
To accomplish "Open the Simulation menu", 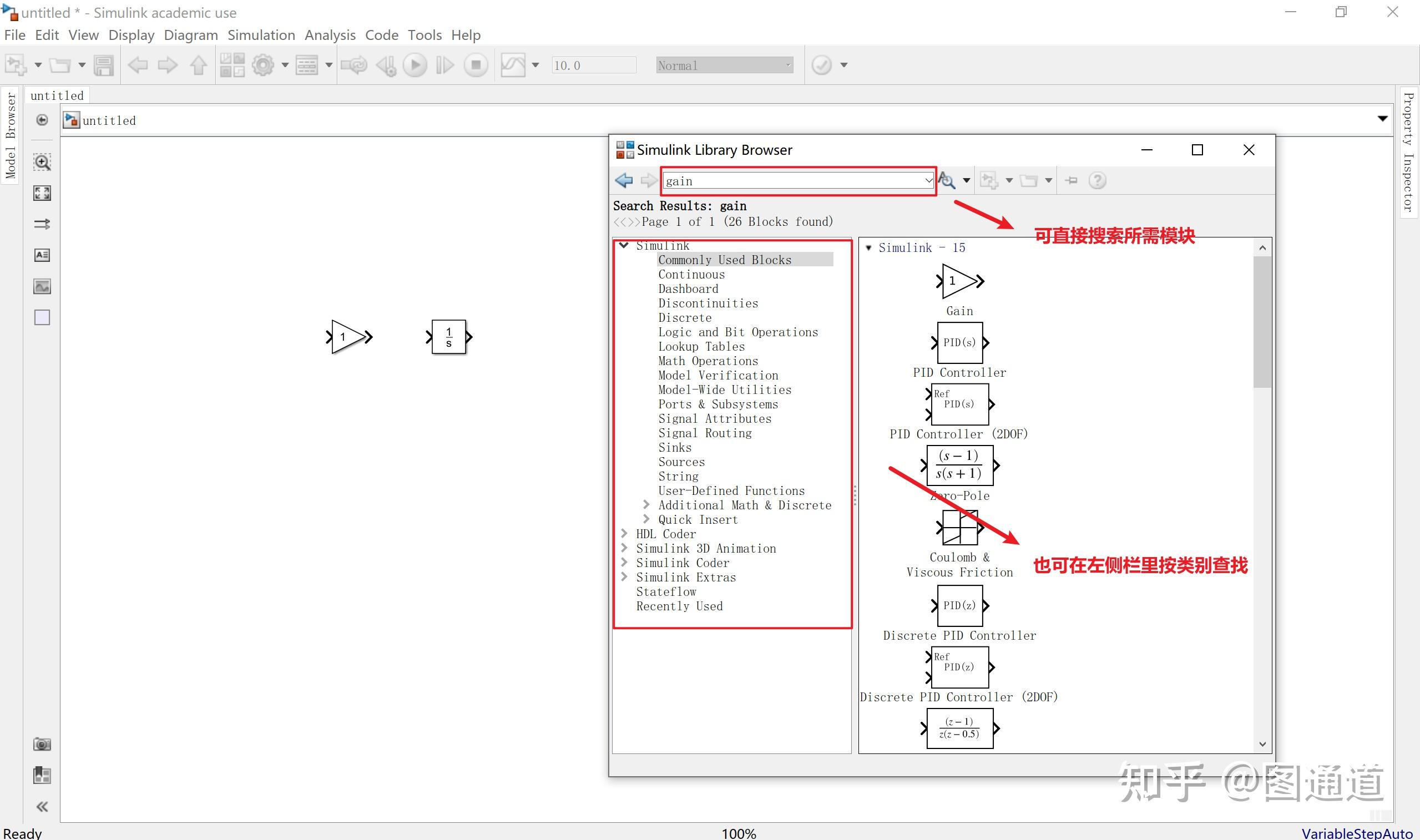I will (261, 35).
